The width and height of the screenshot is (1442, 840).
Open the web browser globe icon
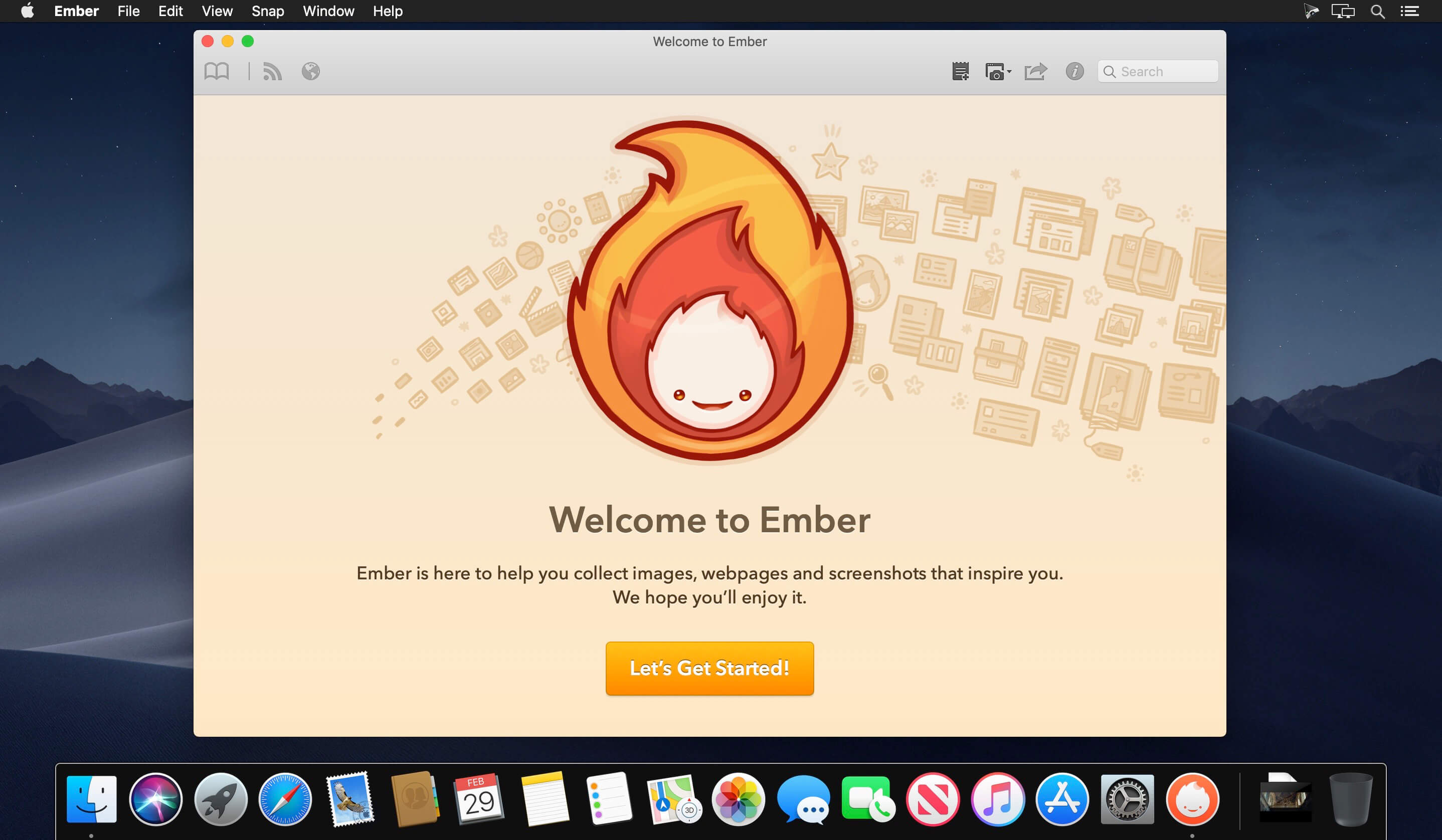[x=311, y=72]
